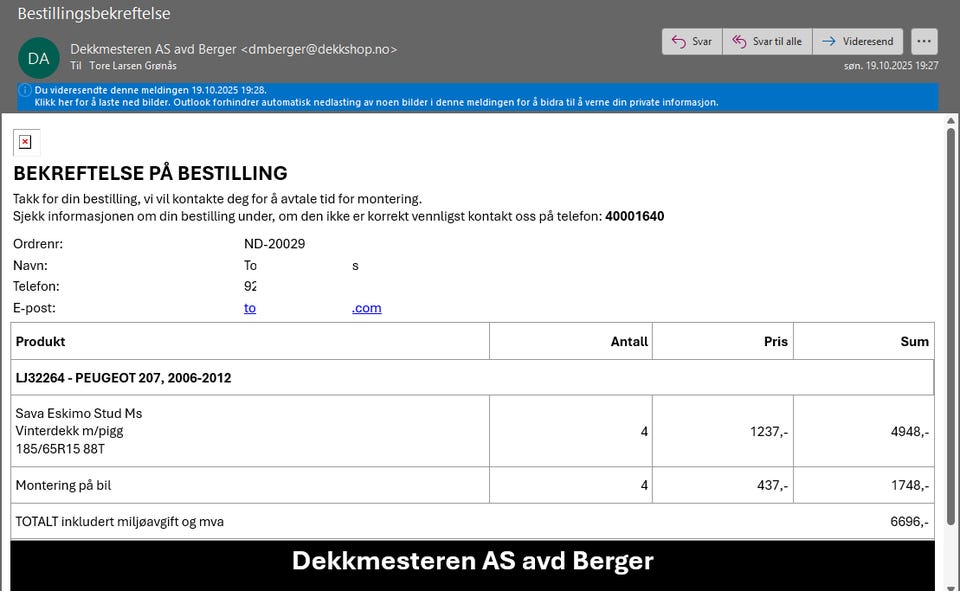Select order number ND-20029
Viewport: 960px width, 591px height.
(x=274, y=244)
